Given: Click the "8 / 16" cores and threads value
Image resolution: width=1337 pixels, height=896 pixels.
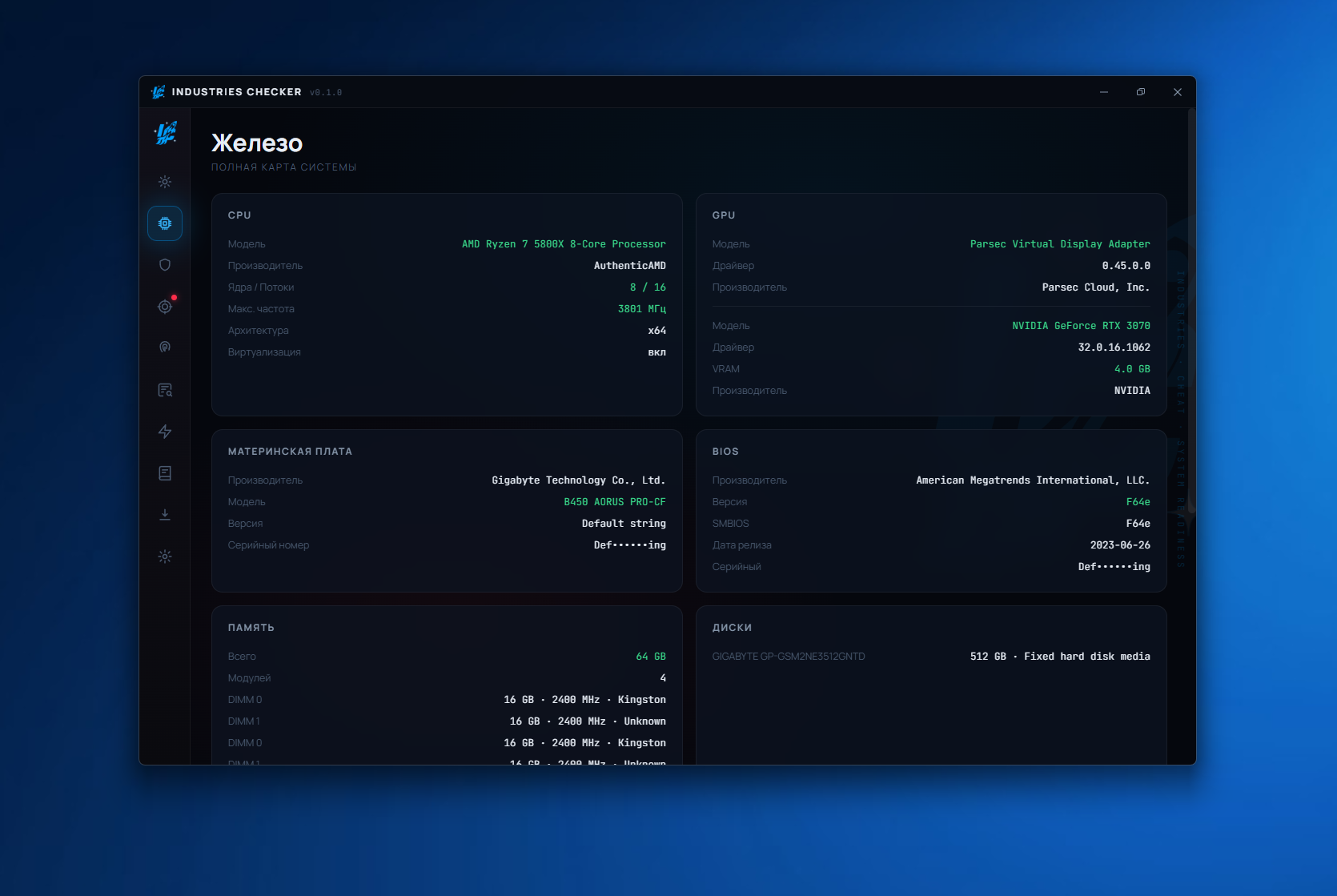Looking at the screenshot, I should coord(648,287).
